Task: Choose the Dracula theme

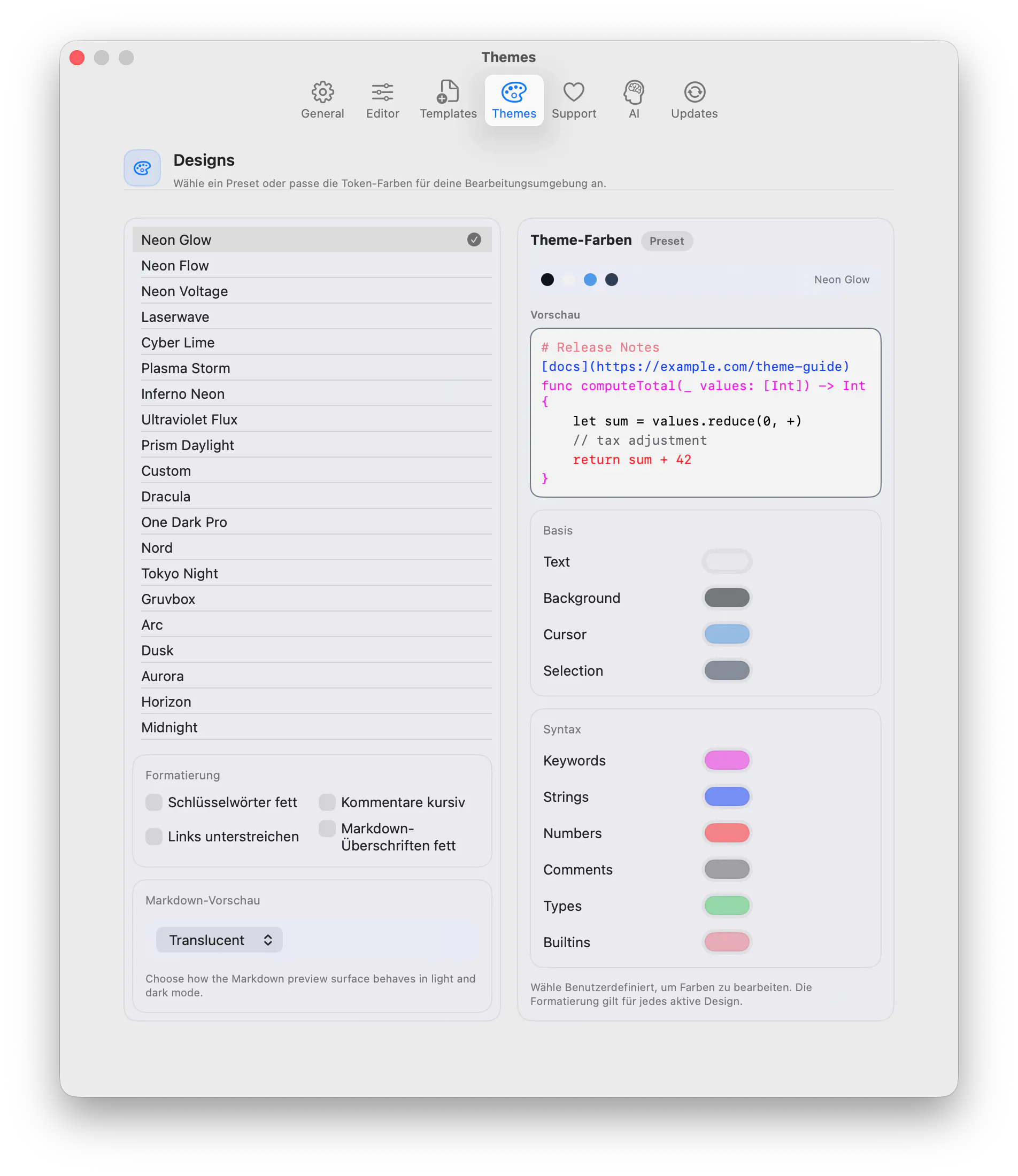Action: [x=312, y=496]
